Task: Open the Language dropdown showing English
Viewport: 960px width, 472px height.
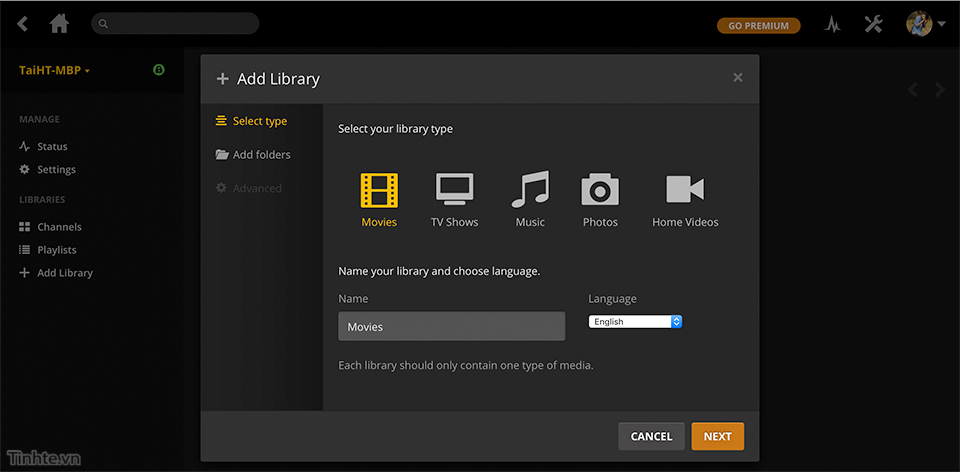Action: pyautogui.click(x=635, y=322)
